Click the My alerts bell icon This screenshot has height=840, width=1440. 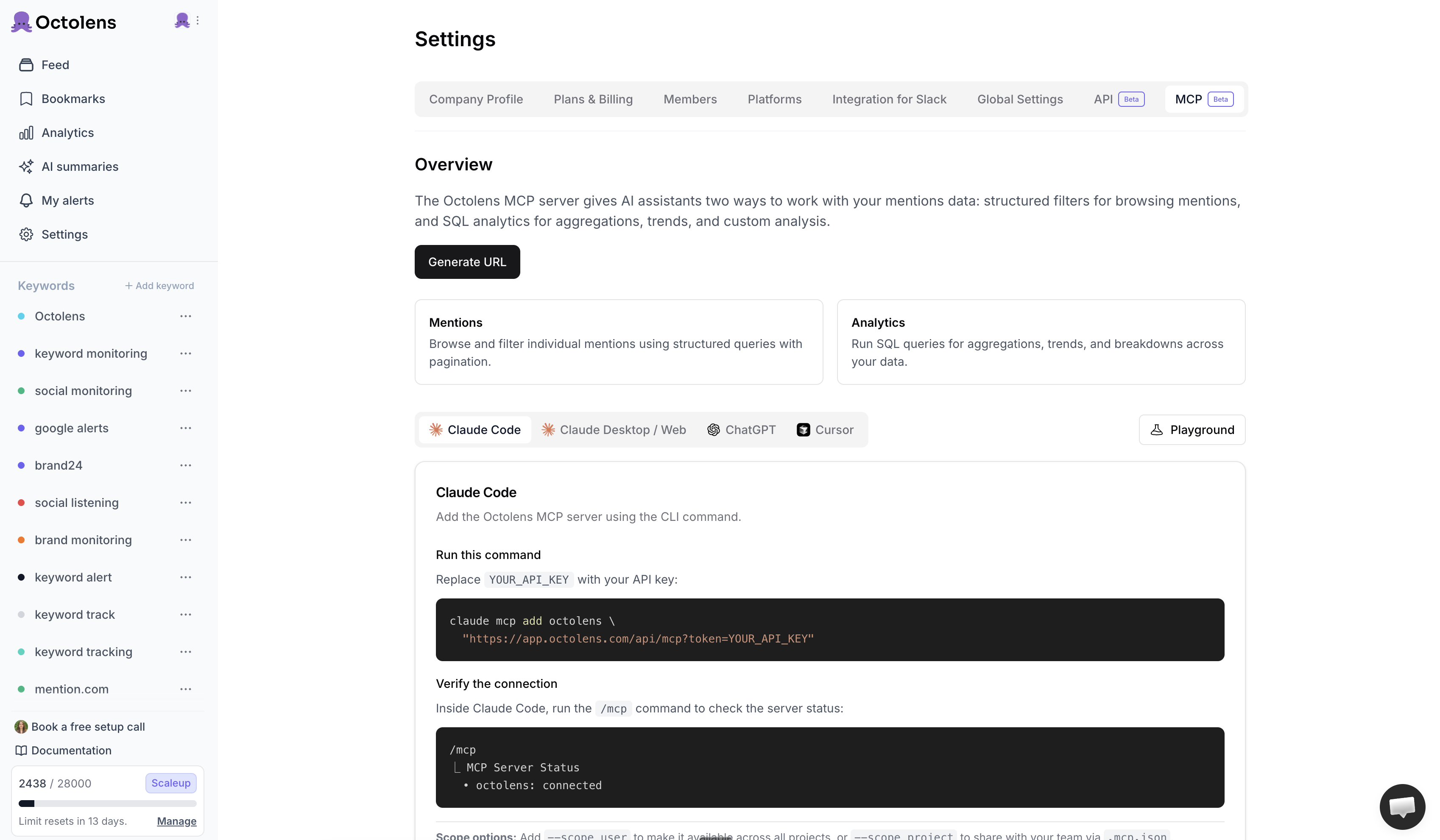[x=26, y=200]
